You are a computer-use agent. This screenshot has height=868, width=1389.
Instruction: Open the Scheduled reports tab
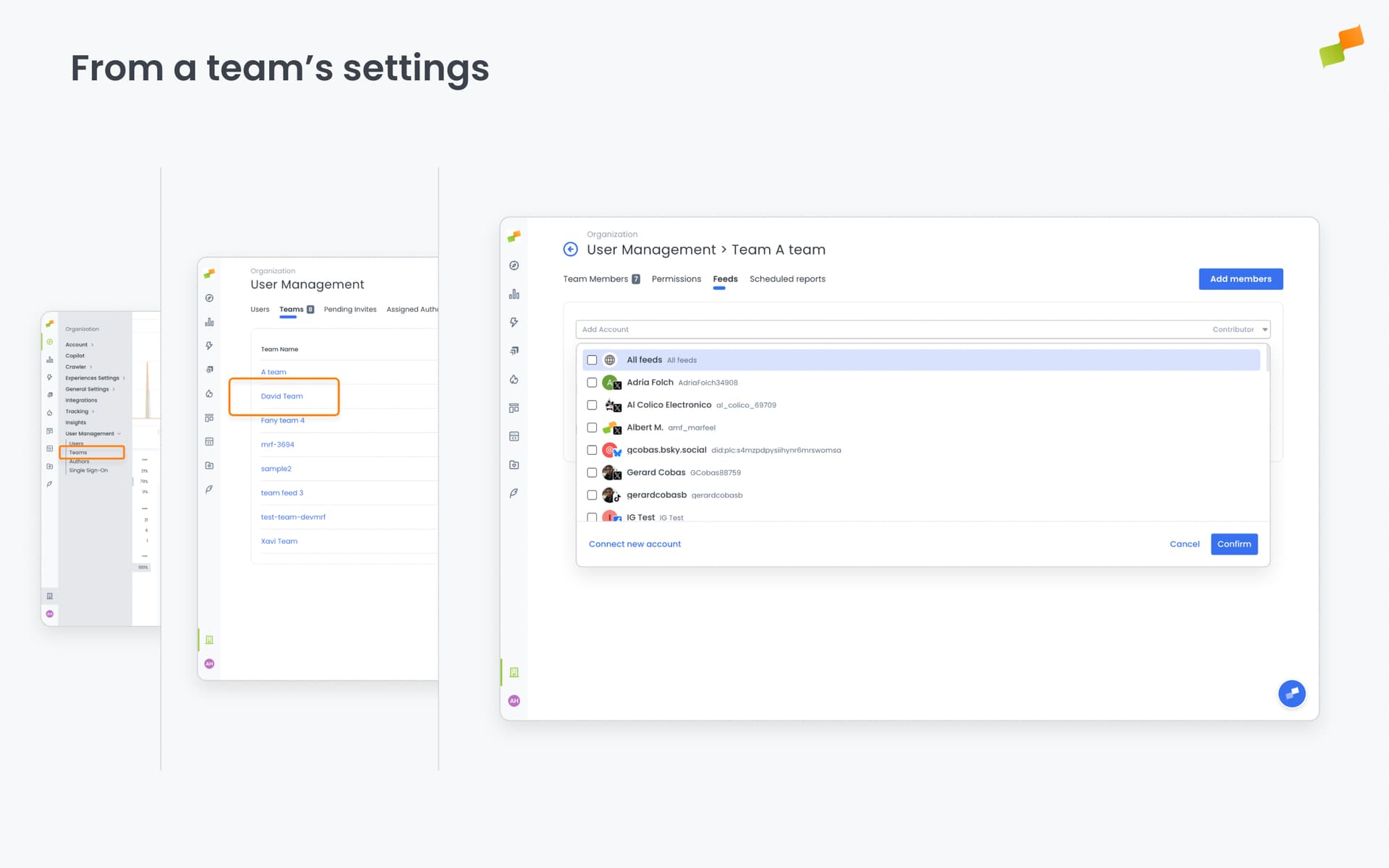[787, 278]
